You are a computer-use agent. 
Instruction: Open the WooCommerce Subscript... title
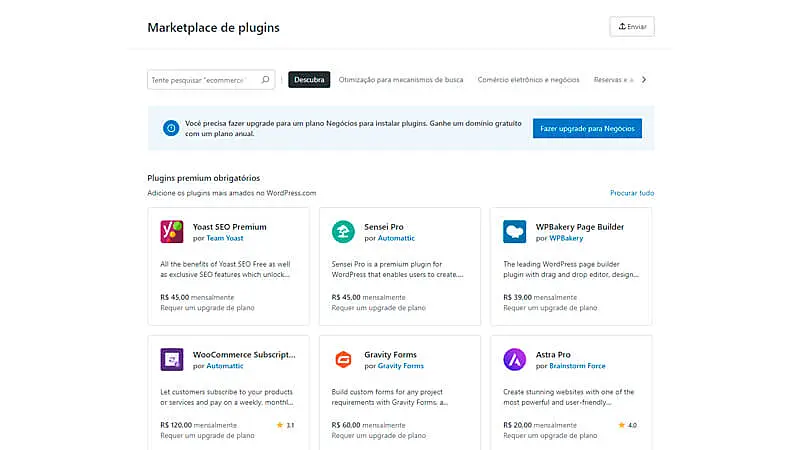coord(244,354)
